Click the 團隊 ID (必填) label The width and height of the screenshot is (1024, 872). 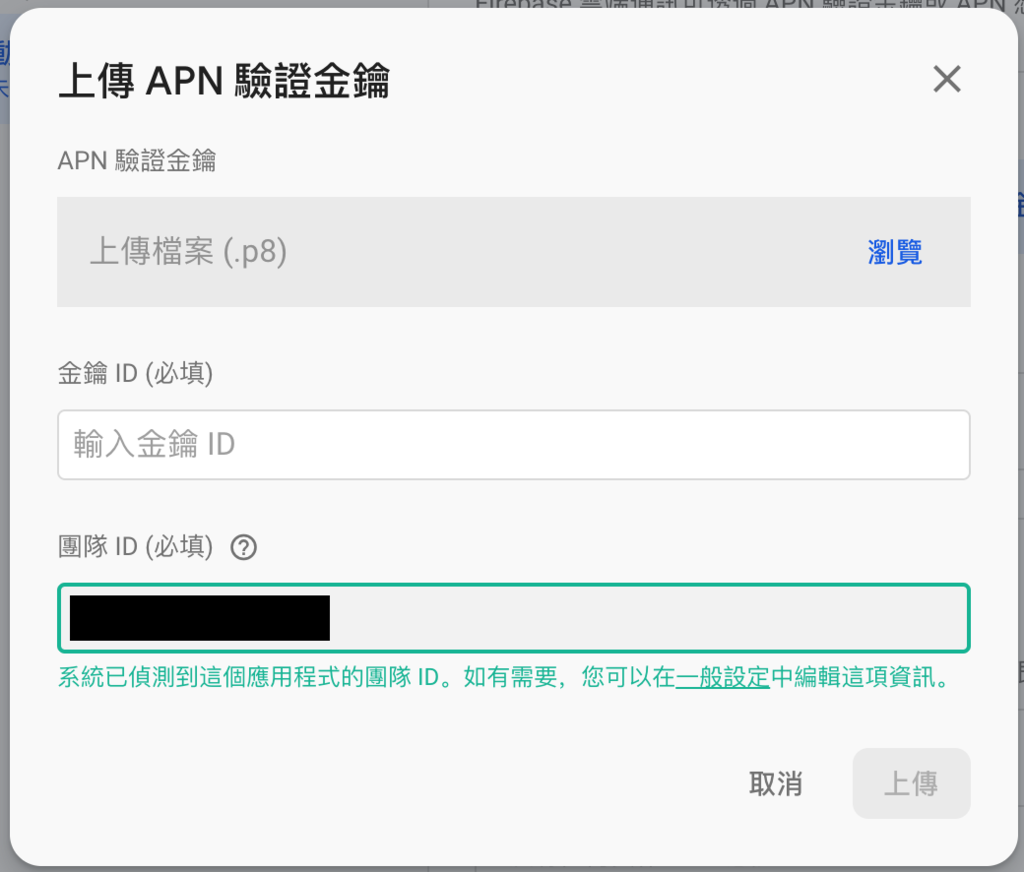[x=135, y=547]
